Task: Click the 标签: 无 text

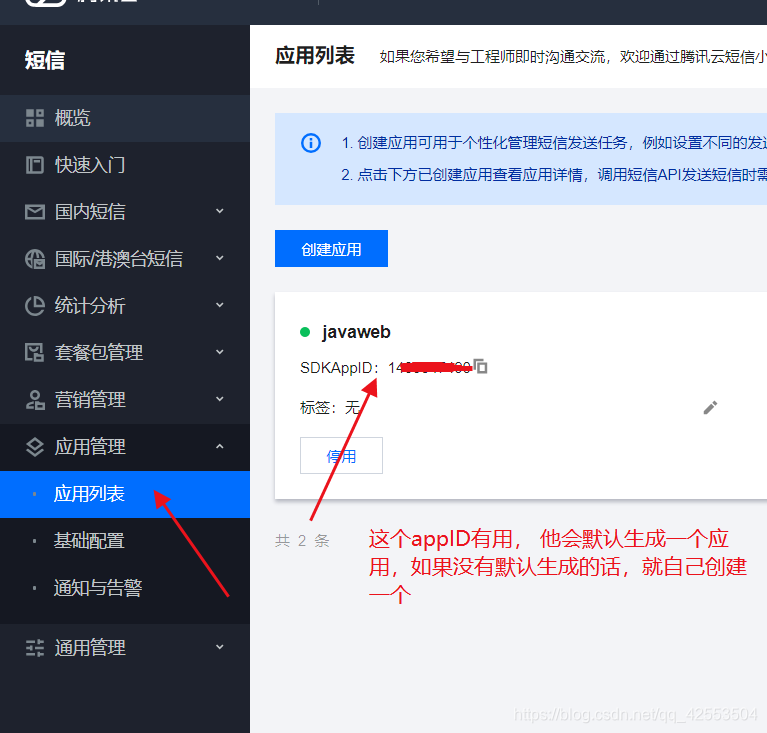Action: [330, 407]
